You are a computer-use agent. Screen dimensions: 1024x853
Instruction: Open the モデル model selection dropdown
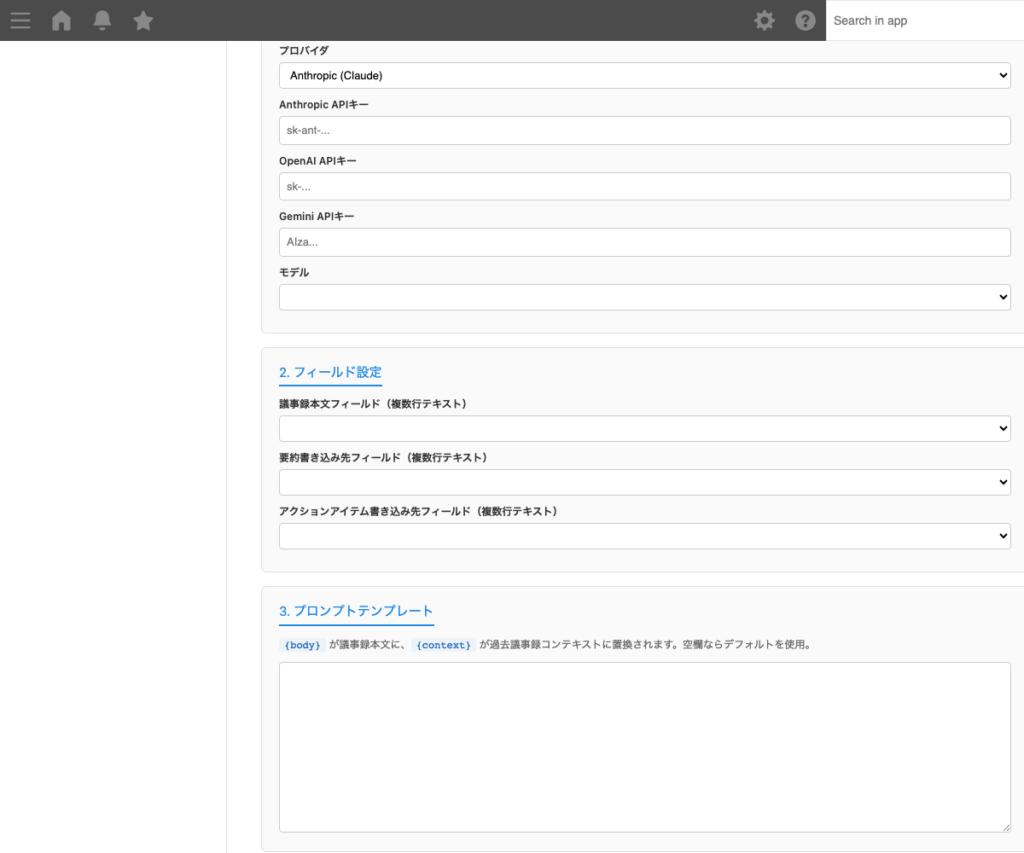coord(643,296)
